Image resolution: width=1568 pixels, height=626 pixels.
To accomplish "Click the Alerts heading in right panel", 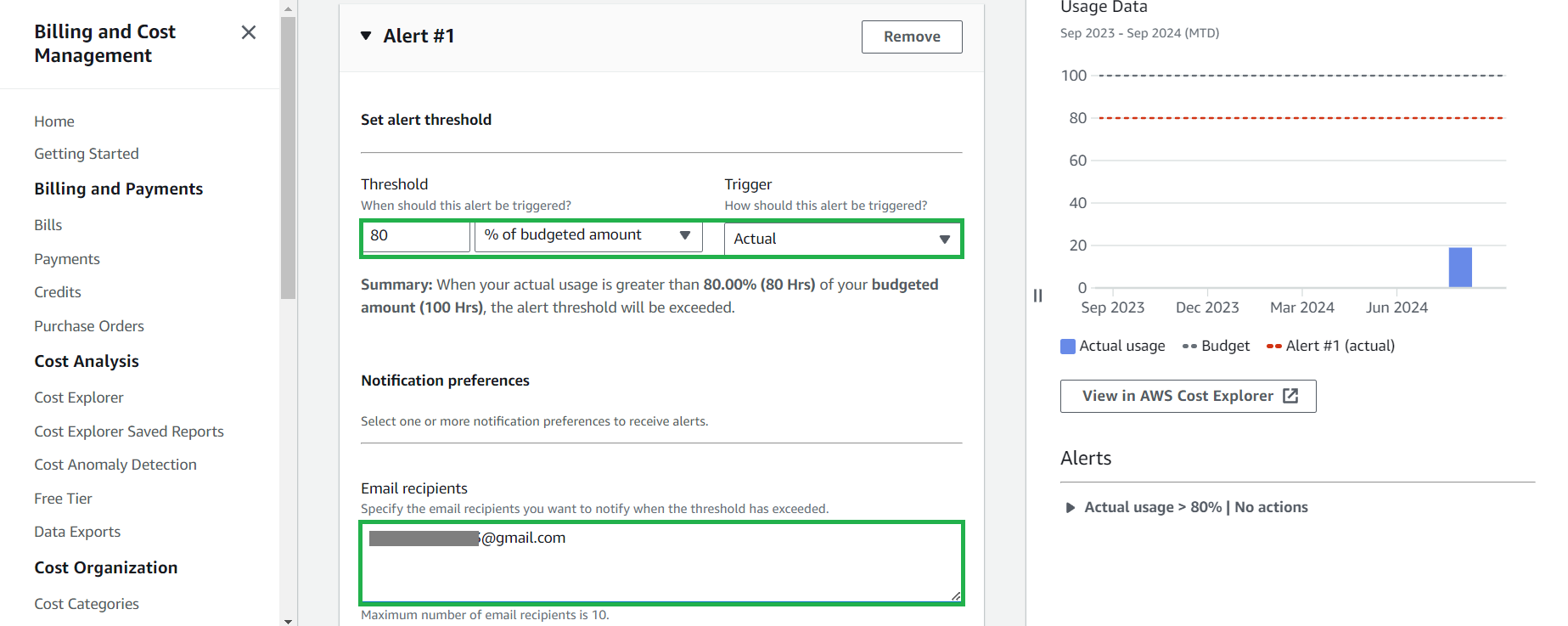I will [x=1086, y=458].
